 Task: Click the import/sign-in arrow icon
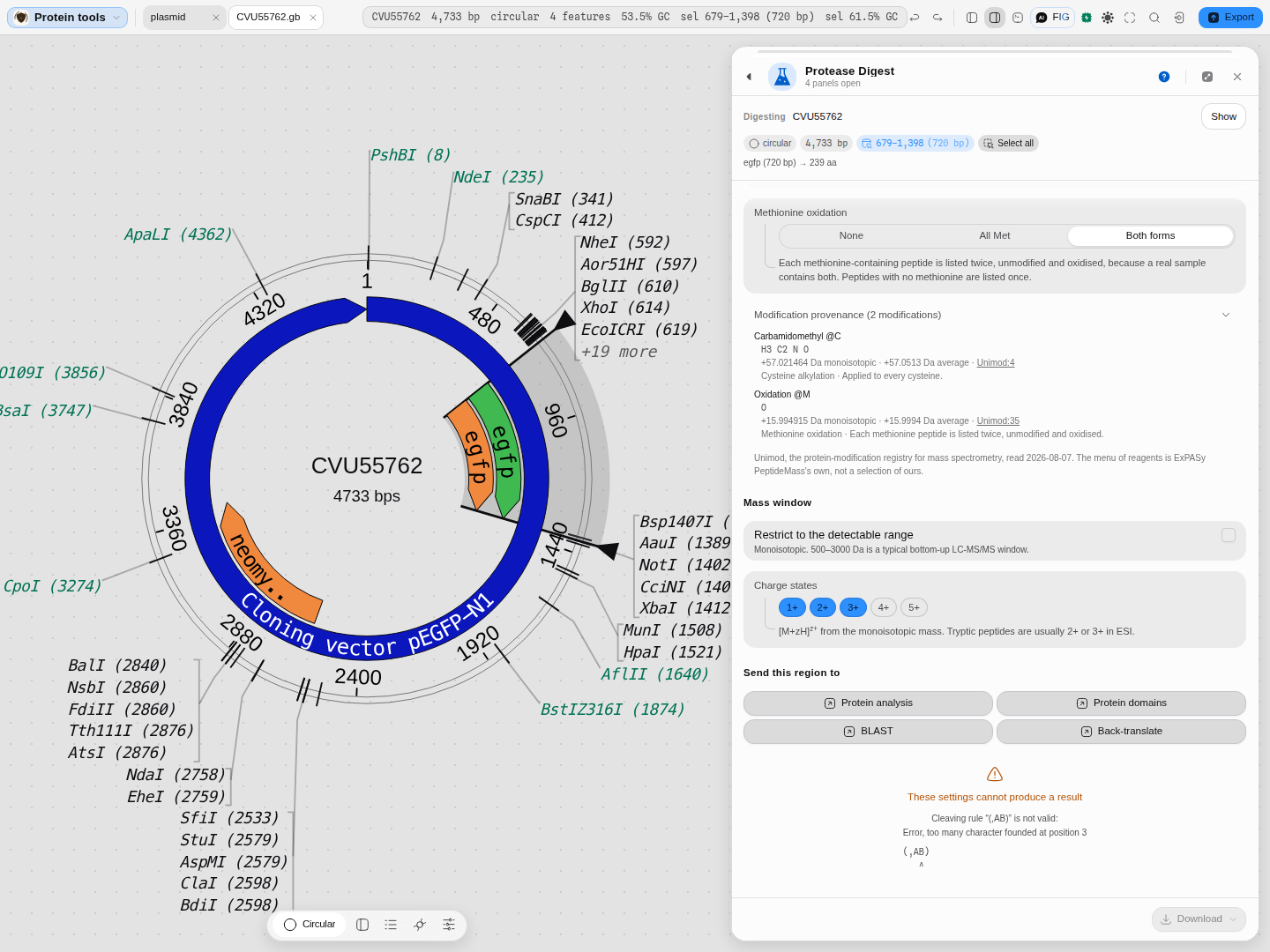click(x=1179, y=18)
